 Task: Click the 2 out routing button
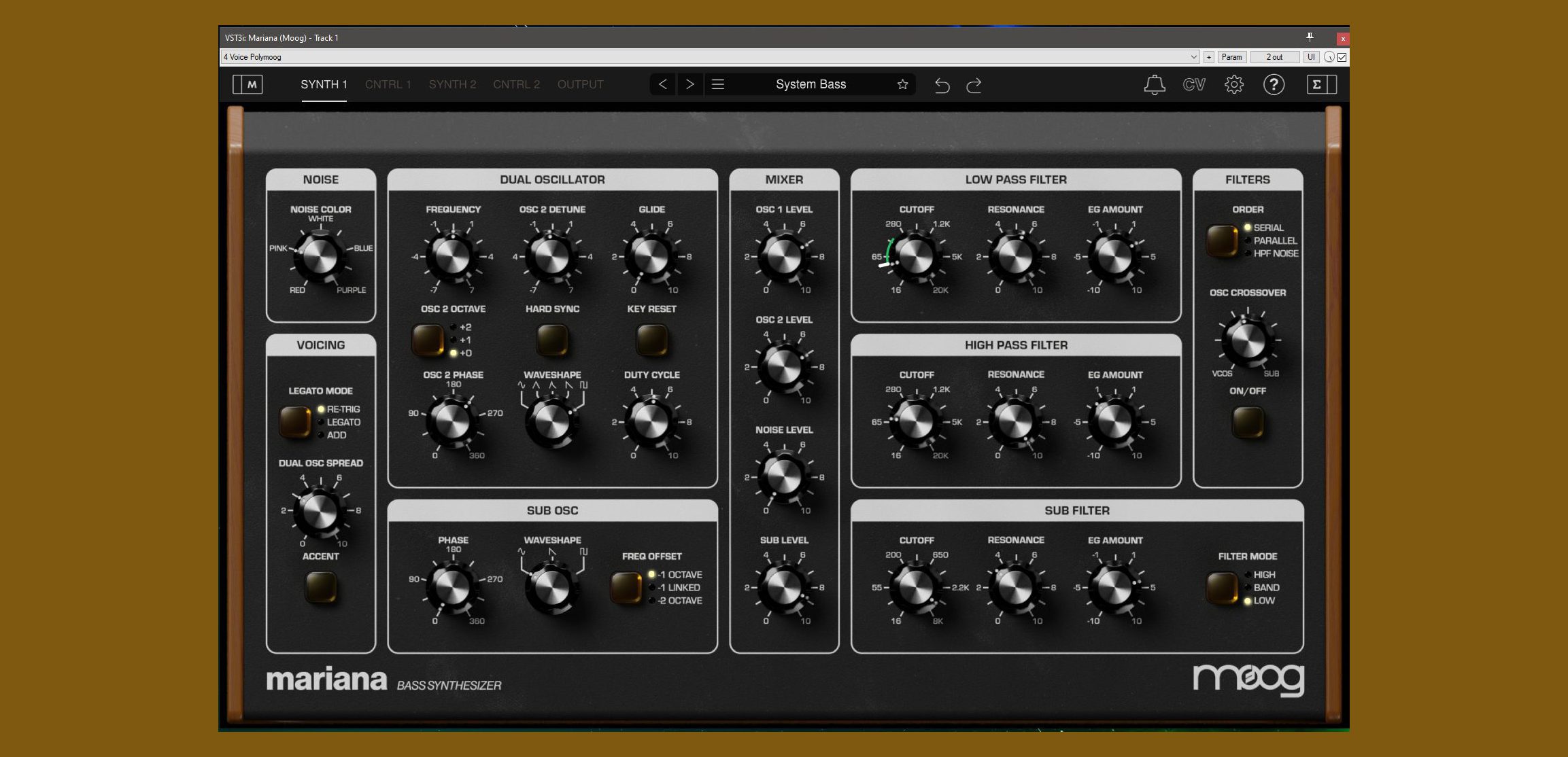coord(1274,57)
